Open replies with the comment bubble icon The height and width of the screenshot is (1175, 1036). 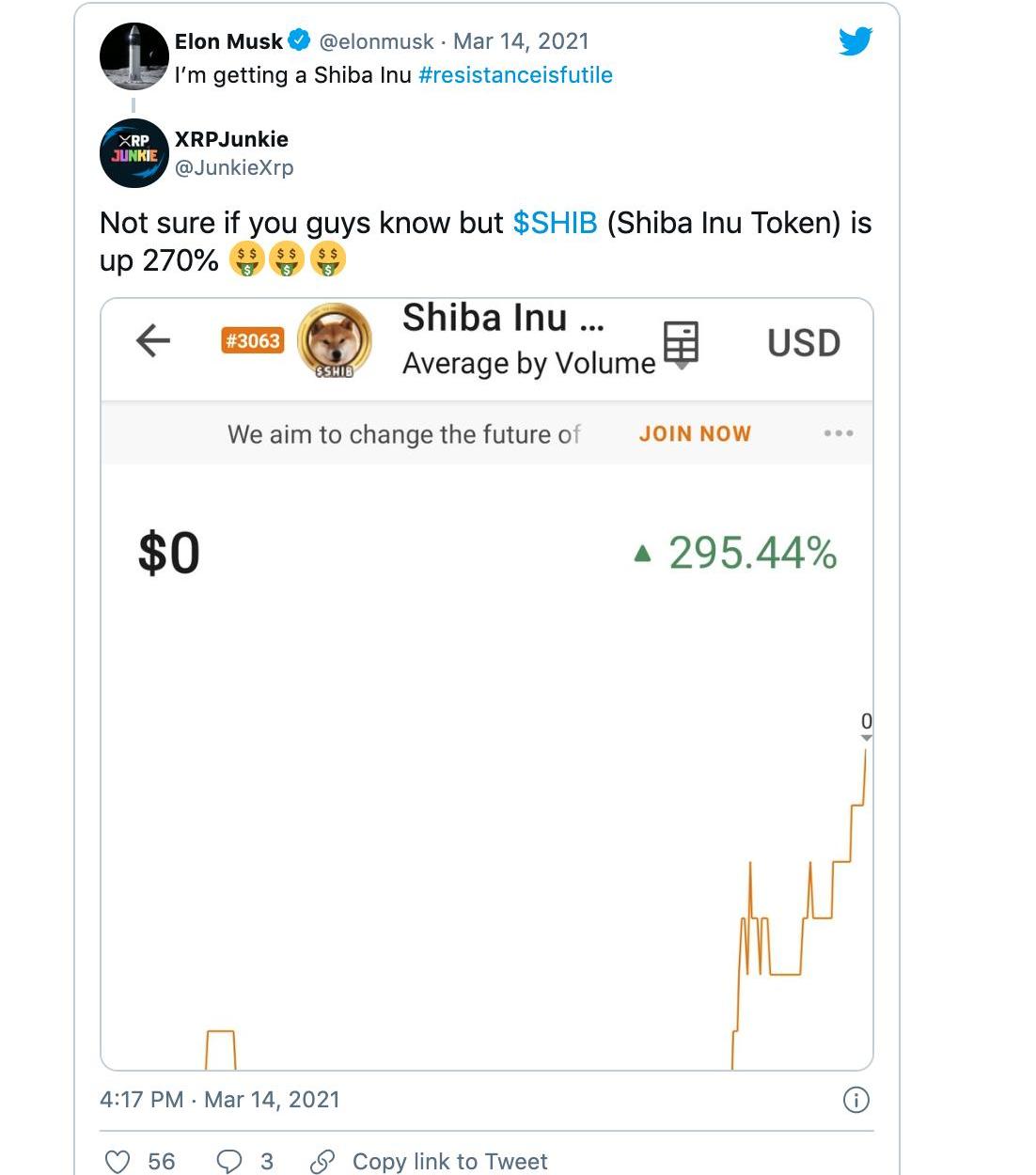pyautogui.click(x=229, y=1162)
